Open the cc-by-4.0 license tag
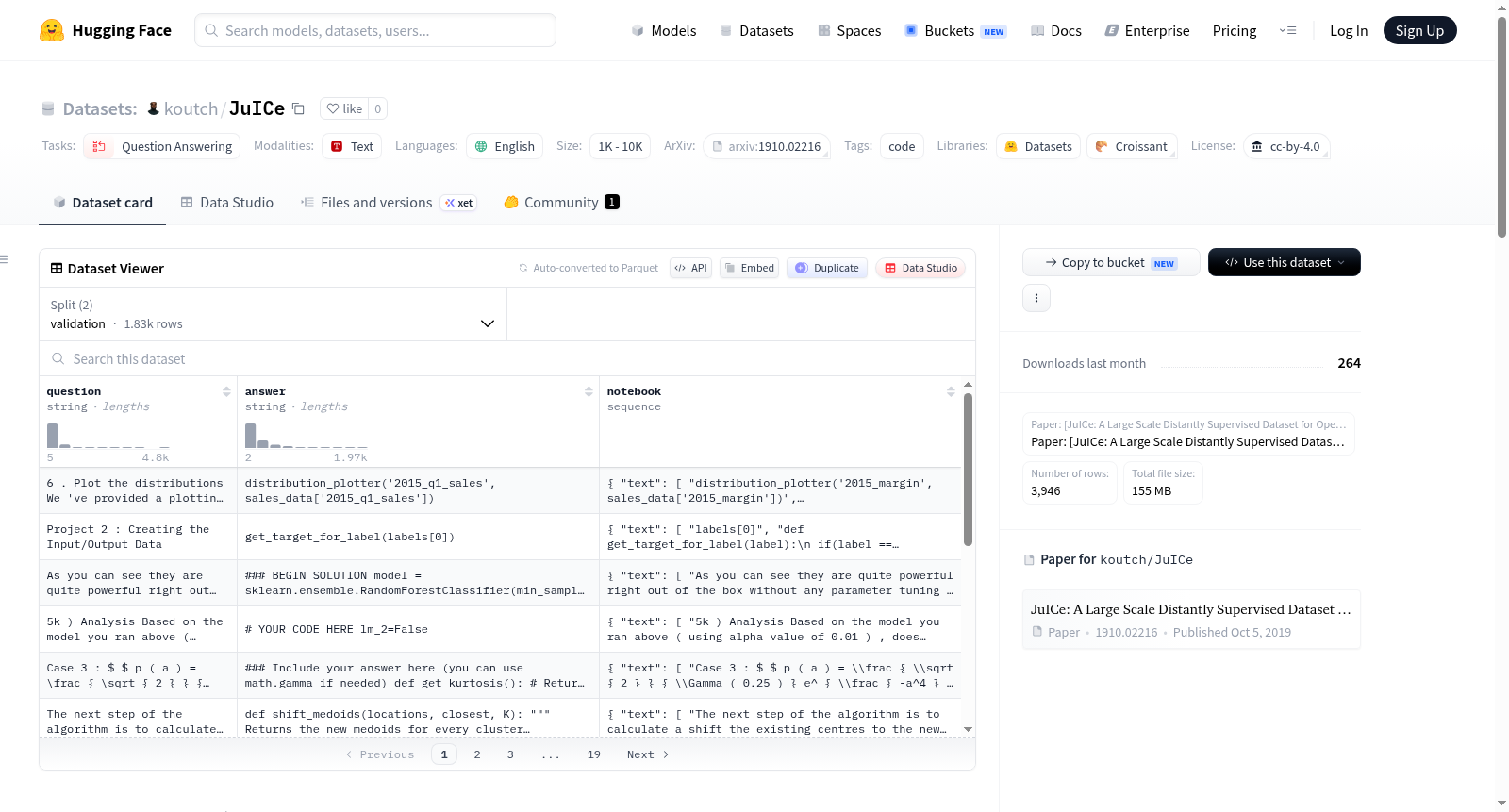The image size is (1509, 812). tap(1285, 146)
